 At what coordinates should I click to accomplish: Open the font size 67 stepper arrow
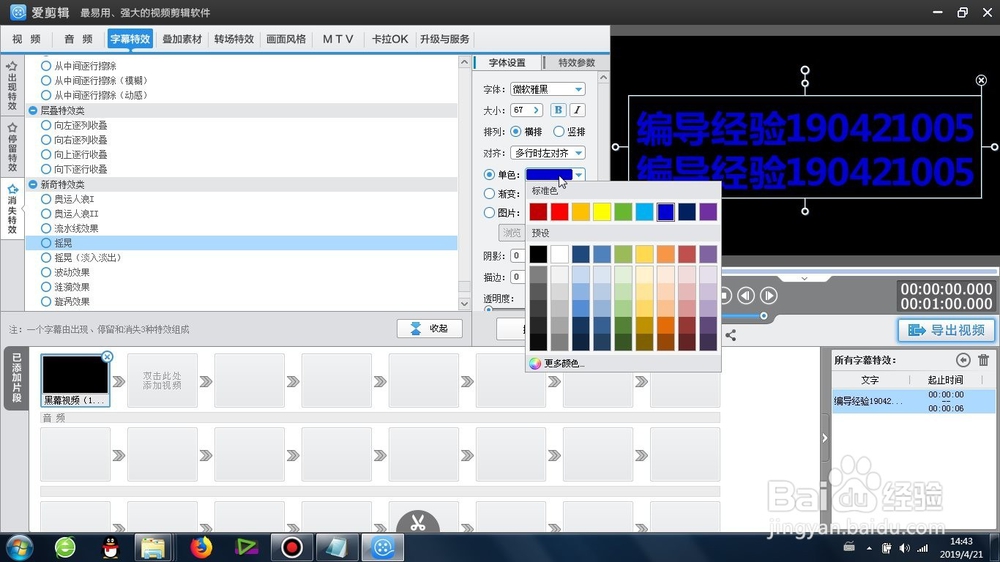click(x=536, y=110)
